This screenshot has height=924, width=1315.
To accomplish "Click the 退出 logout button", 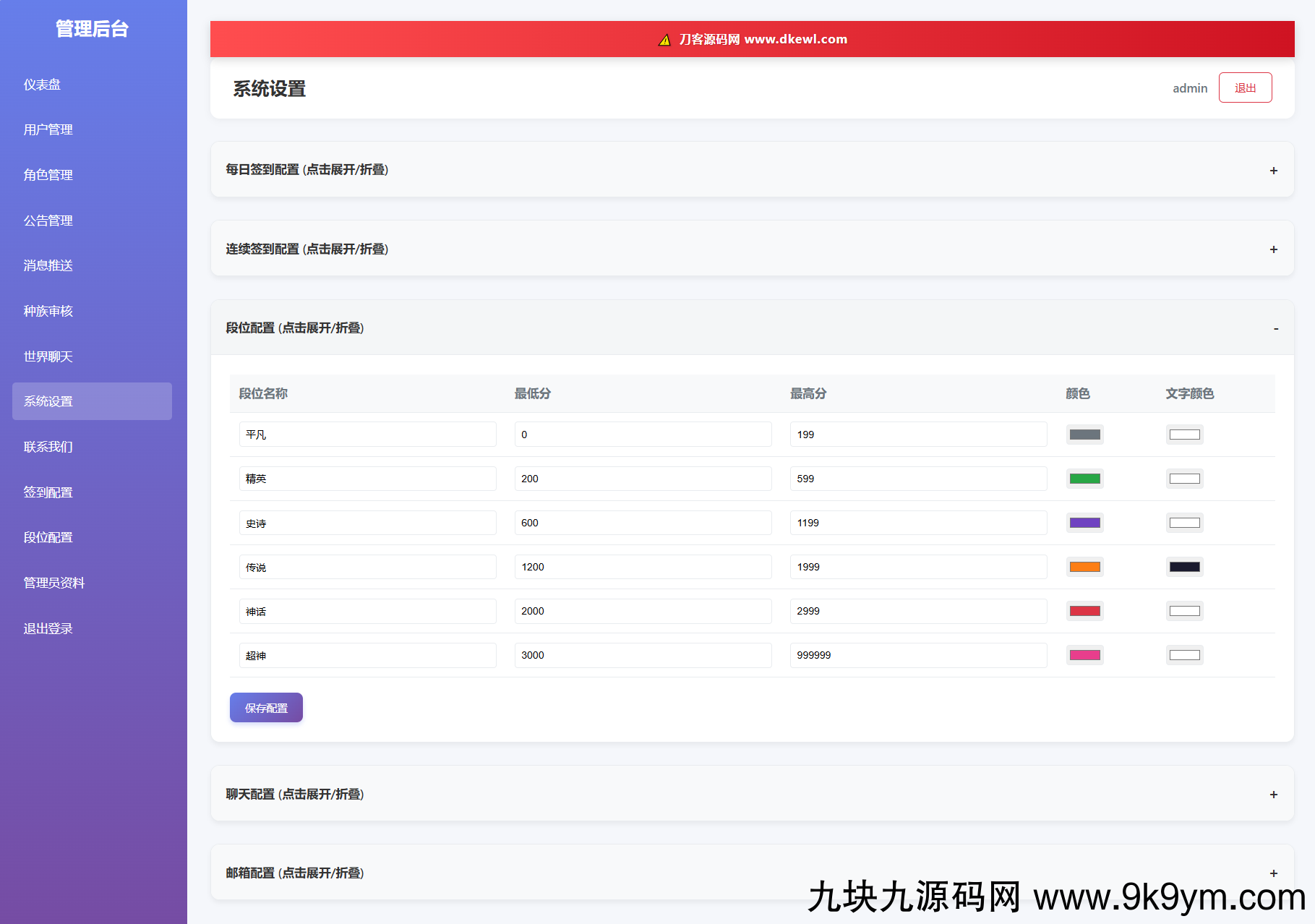I will tap(1245, 88).
